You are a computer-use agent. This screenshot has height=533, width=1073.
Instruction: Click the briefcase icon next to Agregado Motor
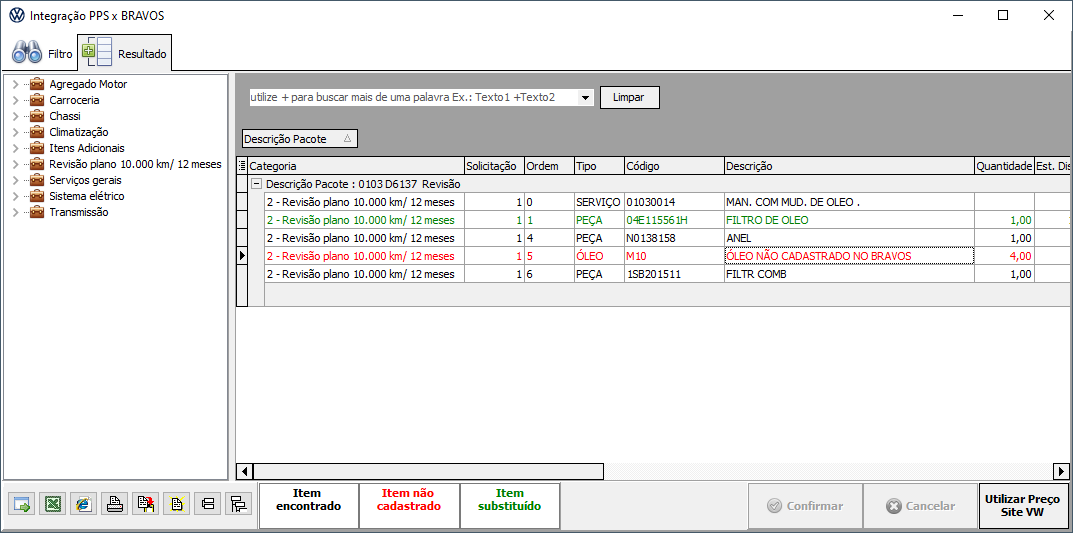pyautogui.click(x=37, y=84)
